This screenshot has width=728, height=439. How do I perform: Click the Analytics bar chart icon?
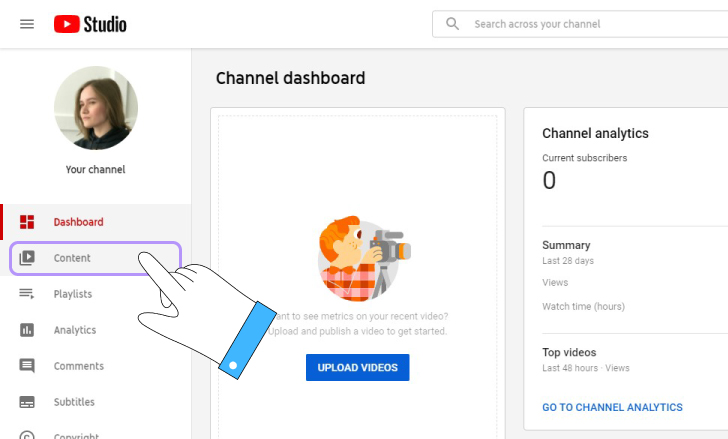[27, 330]
